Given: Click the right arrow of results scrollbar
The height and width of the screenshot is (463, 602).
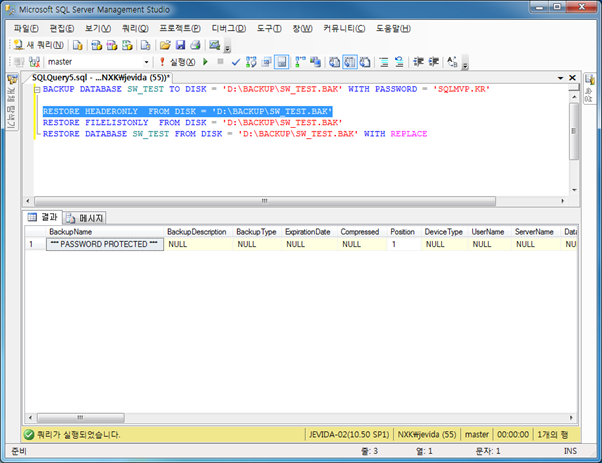Looking at the screenshot, I should (x=571, y=417).
